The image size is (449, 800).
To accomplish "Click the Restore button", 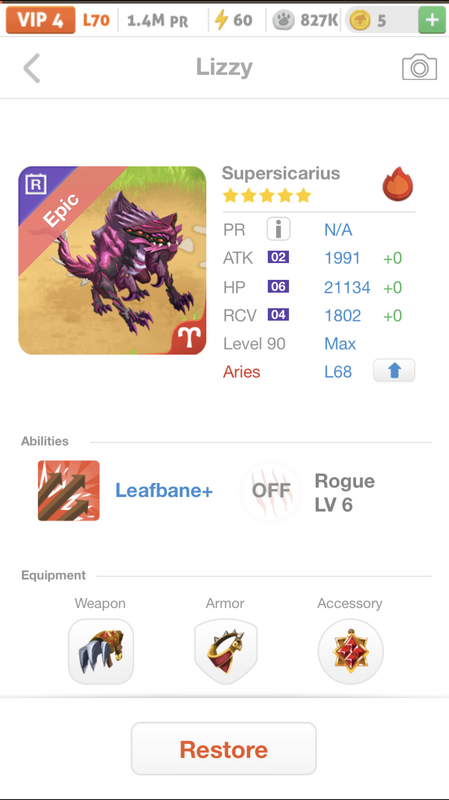I will [x=224, y=748].
